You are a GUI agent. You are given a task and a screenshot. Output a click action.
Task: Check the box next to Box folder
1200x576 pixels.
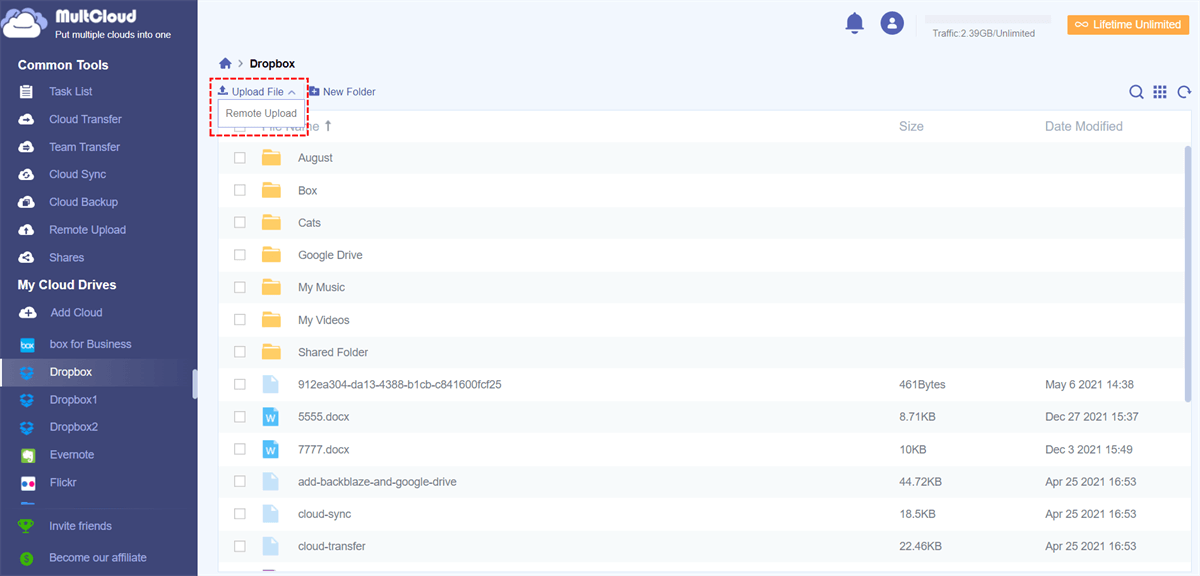coord(240,190)
